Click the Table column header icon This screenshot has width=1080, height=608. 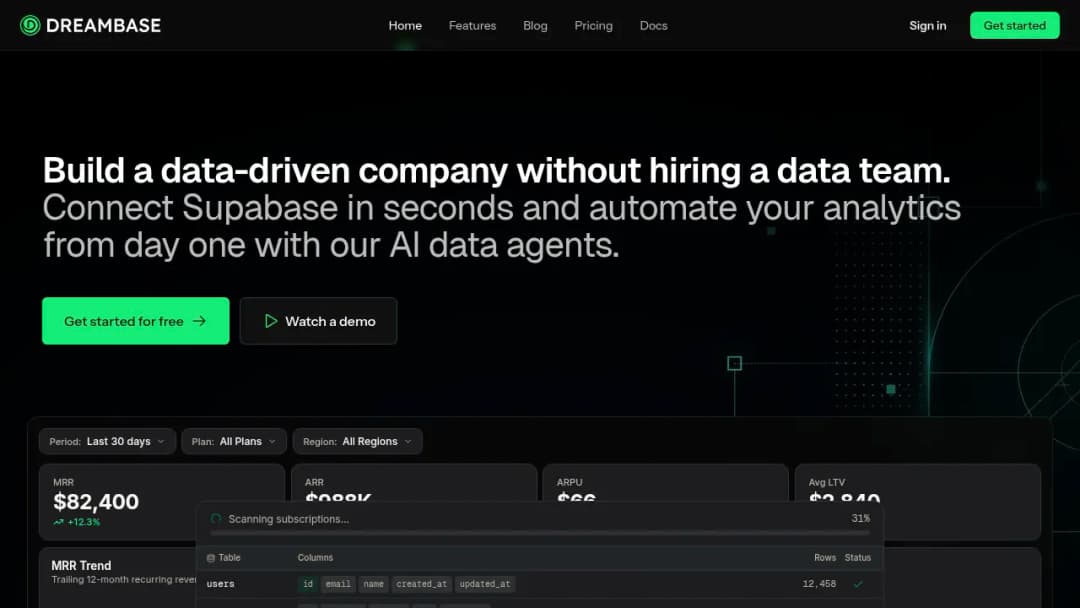[211, 558]
